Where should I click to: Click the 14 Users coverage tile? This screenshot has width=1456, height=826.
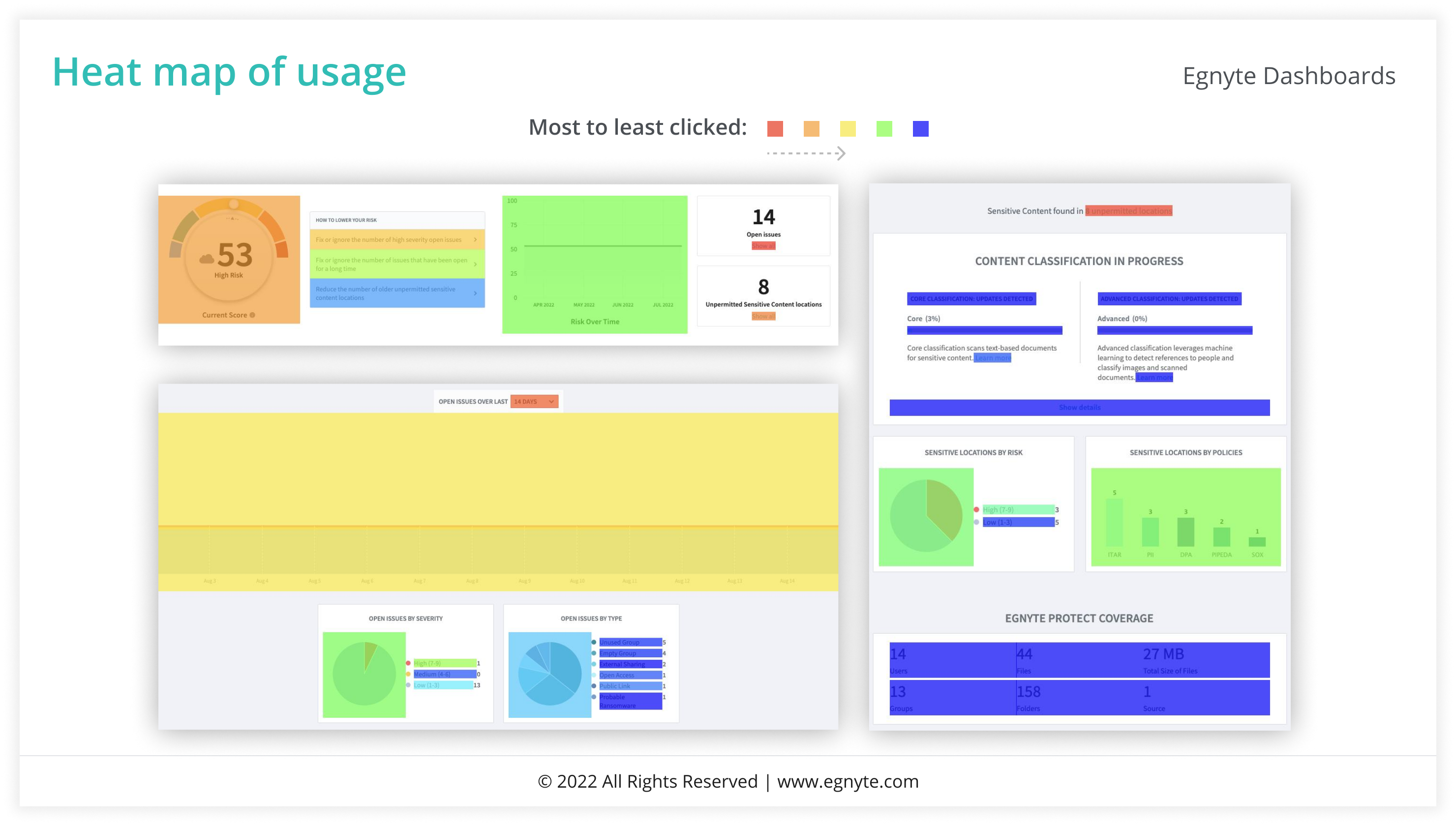pyautogui.click(x=953, y=660)
